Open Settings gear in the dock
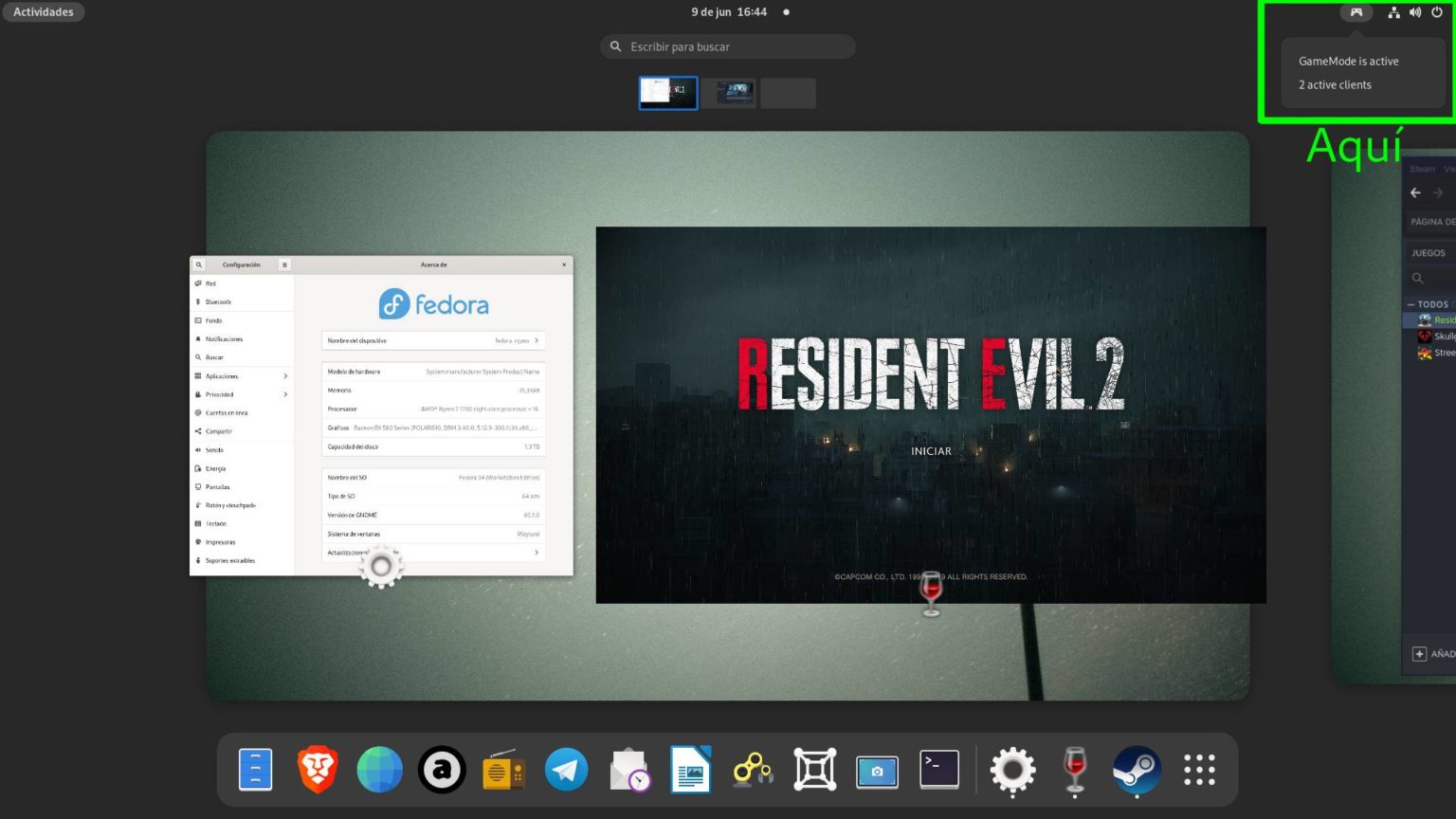 point(1012,770)
